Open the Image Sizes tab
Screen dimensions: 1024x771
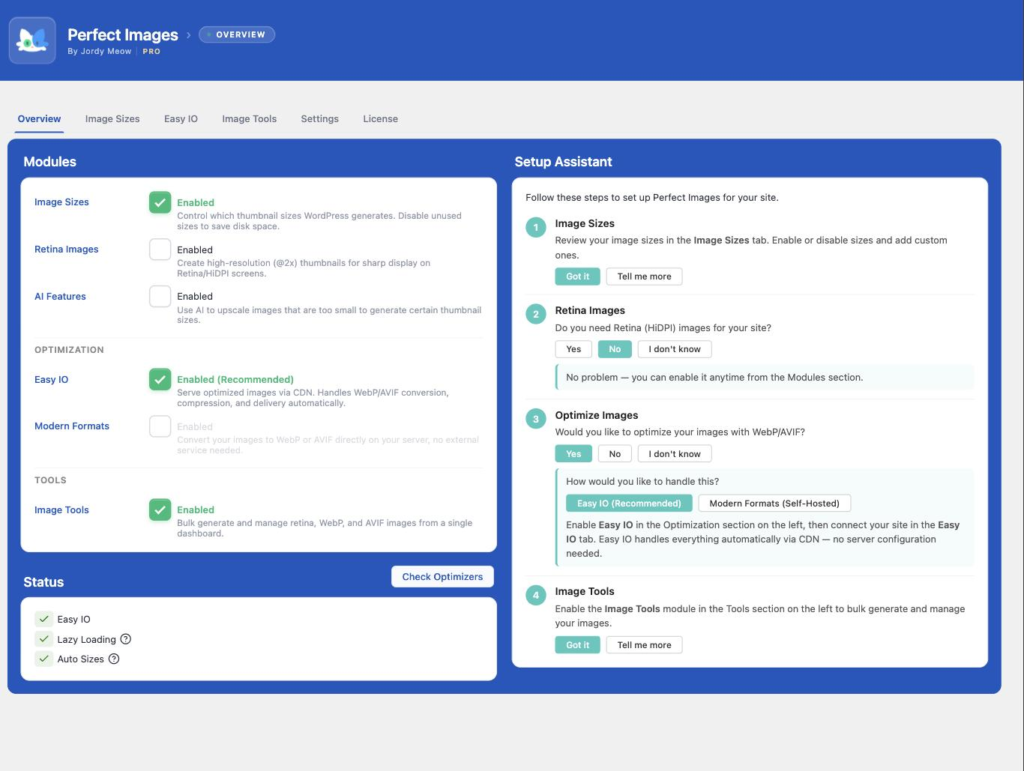pos(112,119)
